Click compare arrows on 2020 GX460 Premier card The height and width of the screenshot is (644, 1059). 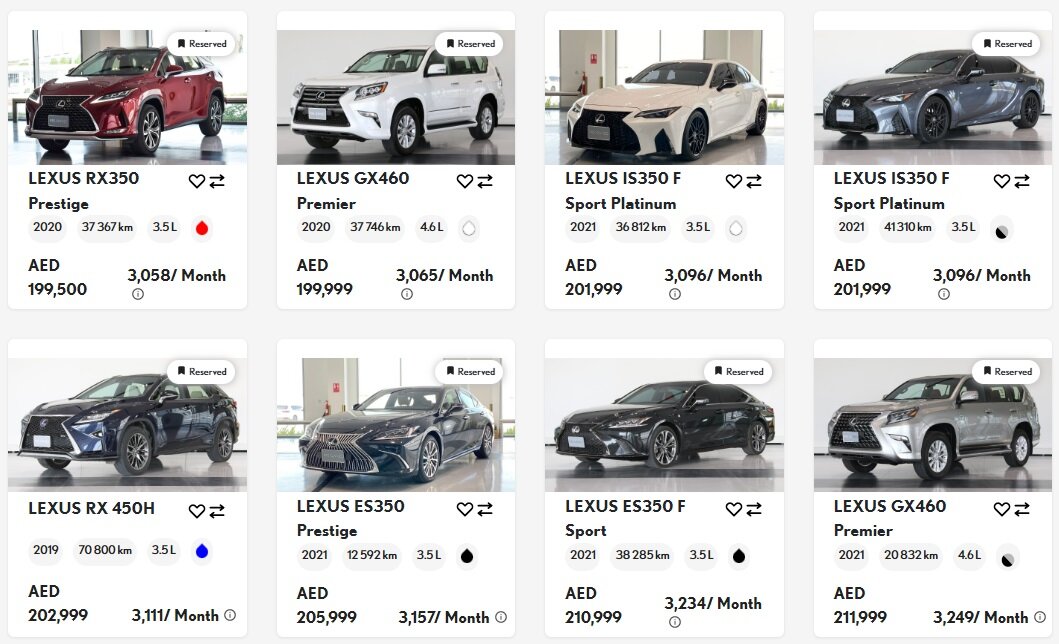(x=485, y=181)
